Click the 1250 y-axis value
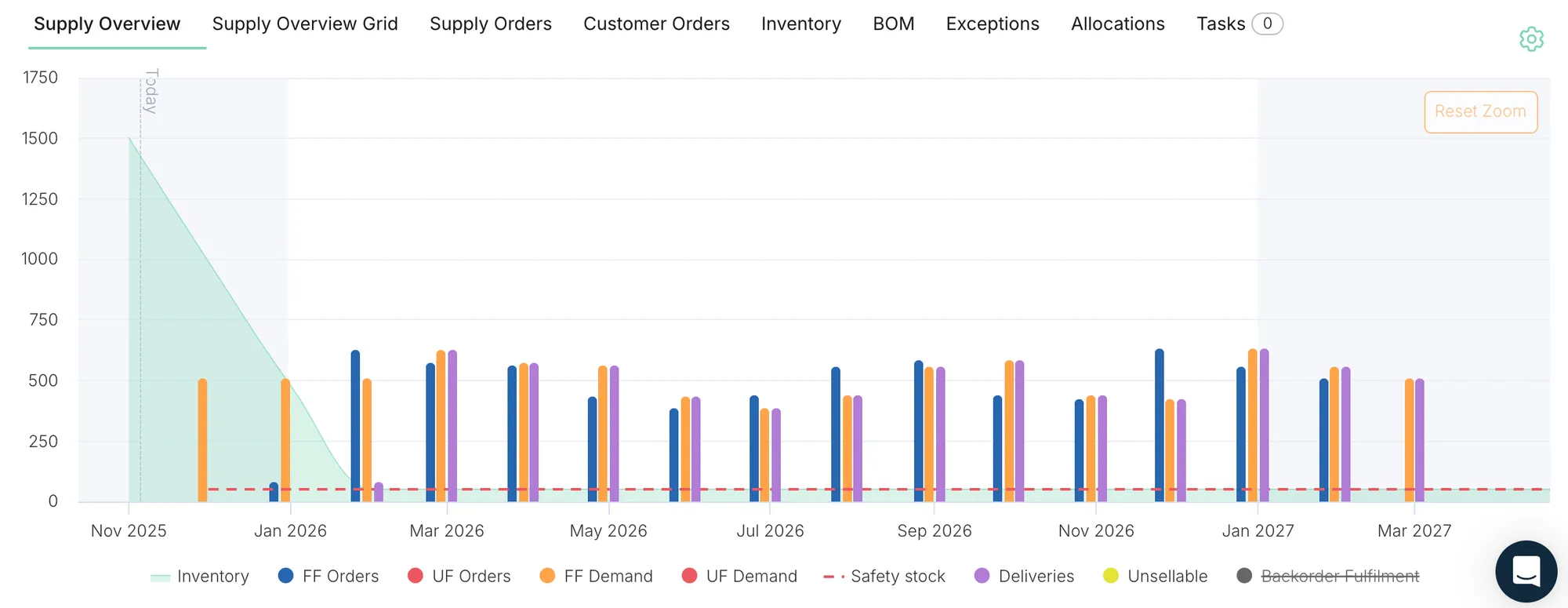 [40, 199]
